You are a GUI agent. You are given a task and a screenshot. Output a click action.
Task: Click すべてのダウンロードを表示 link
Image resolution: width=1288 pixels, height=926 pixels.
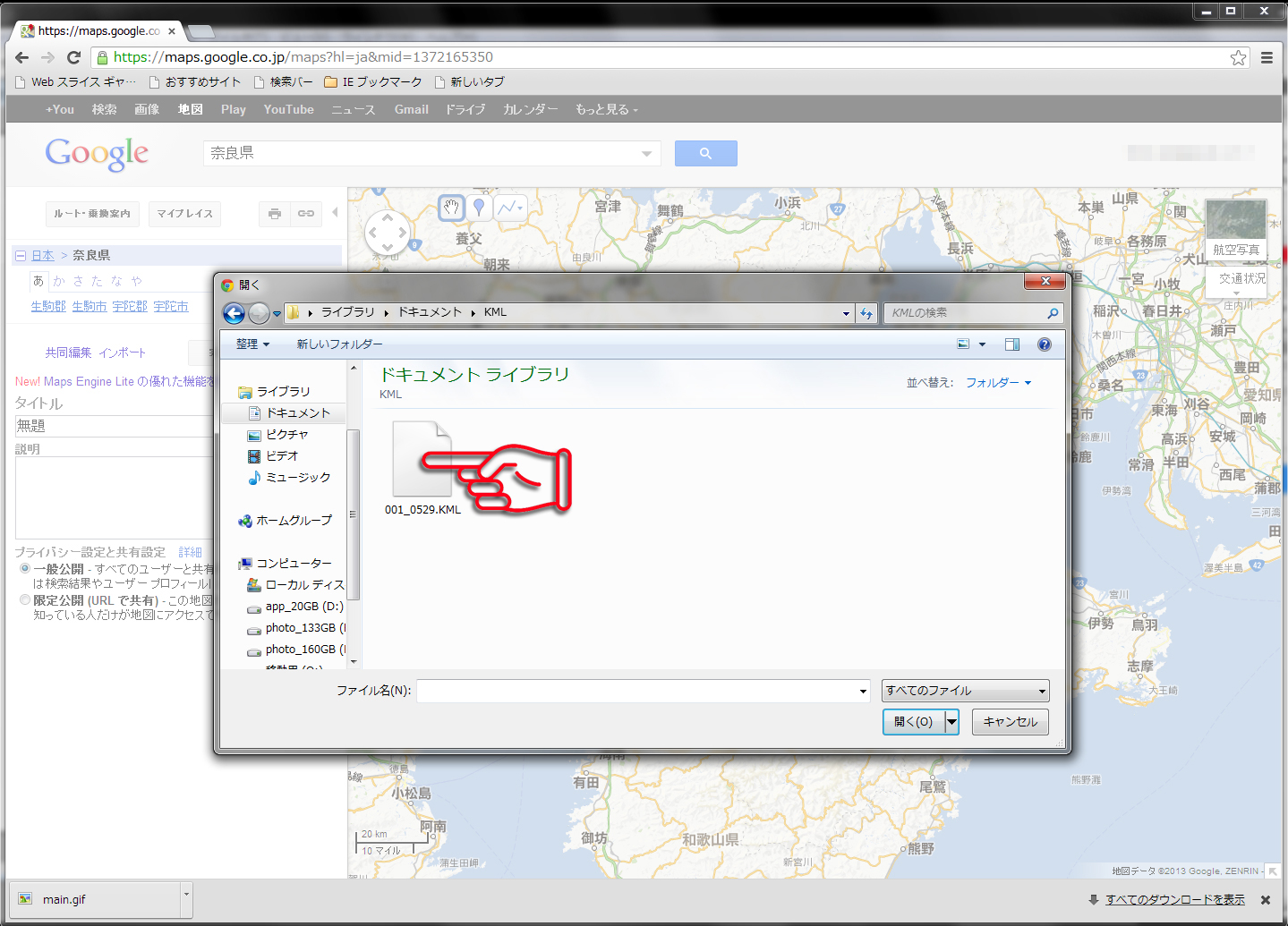pyautogui.click(x=1174, y=900)
